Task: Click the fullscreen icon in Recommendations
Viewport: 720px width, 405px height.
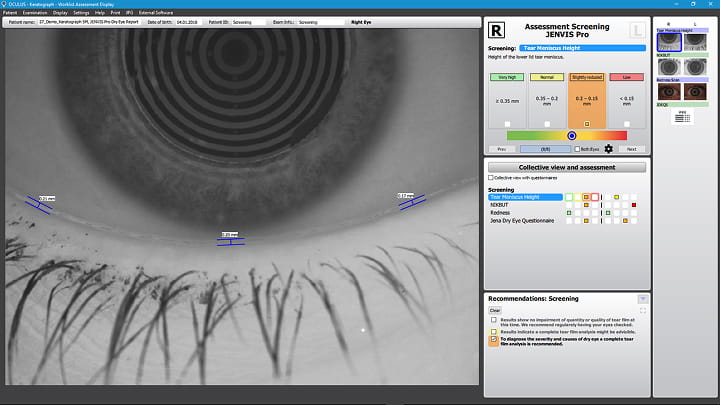Action: pos(642,311)
